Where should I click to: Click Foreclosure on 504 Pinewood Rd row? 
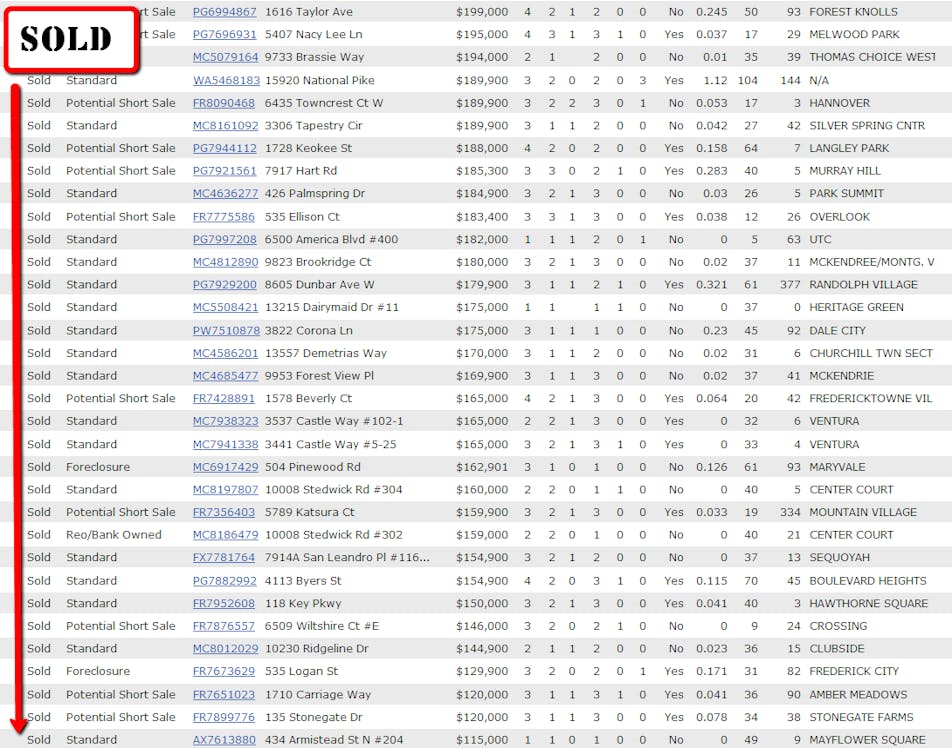click(98, 467)
